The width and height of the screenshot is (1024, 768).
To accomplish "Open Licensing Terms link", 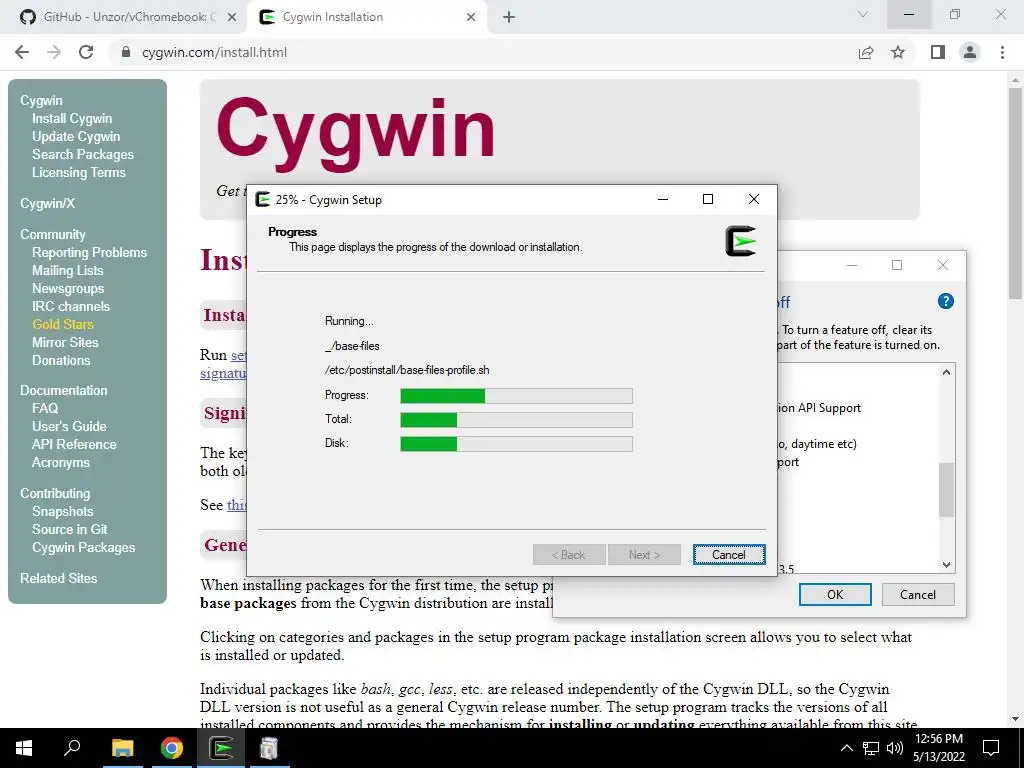I will coord(78,172).
